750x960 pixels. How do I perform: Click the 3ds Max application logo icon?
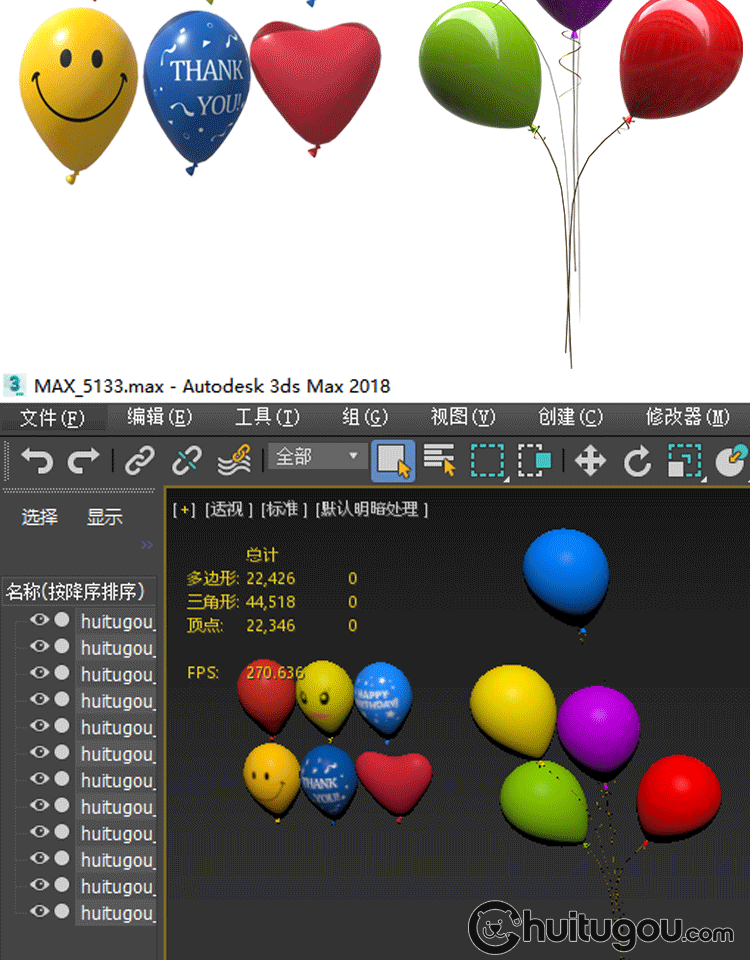[x=14, y=386]
